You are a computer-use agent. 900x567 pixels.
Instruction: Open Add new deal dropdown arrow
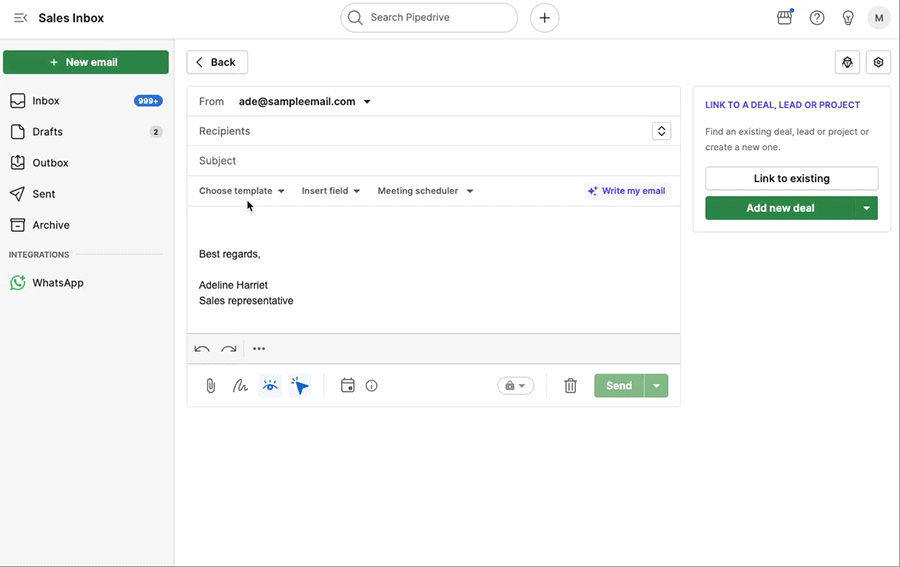click(867, 208)
